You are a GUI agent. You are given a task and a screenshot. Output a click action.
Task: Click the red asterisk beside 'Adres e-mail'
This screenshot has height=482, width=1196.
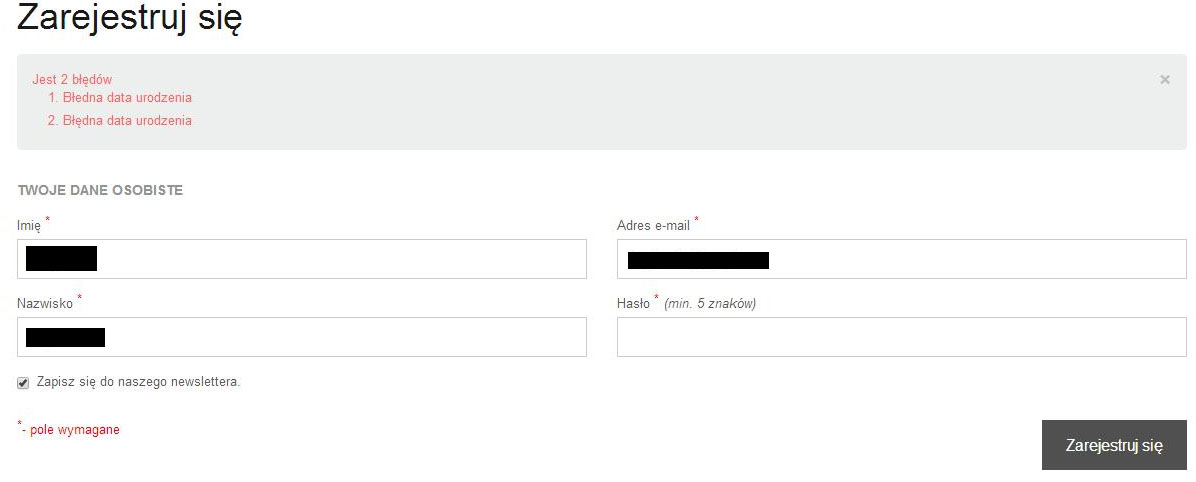[697, 219]
